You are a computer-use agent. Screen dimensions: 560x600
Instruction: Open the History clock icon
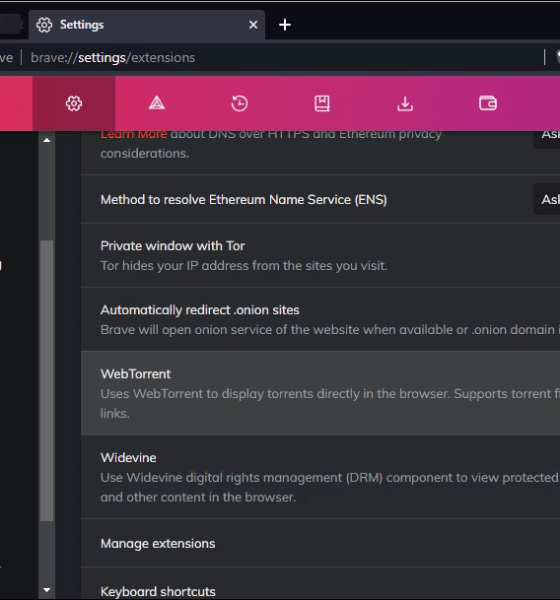coord(240,103)
